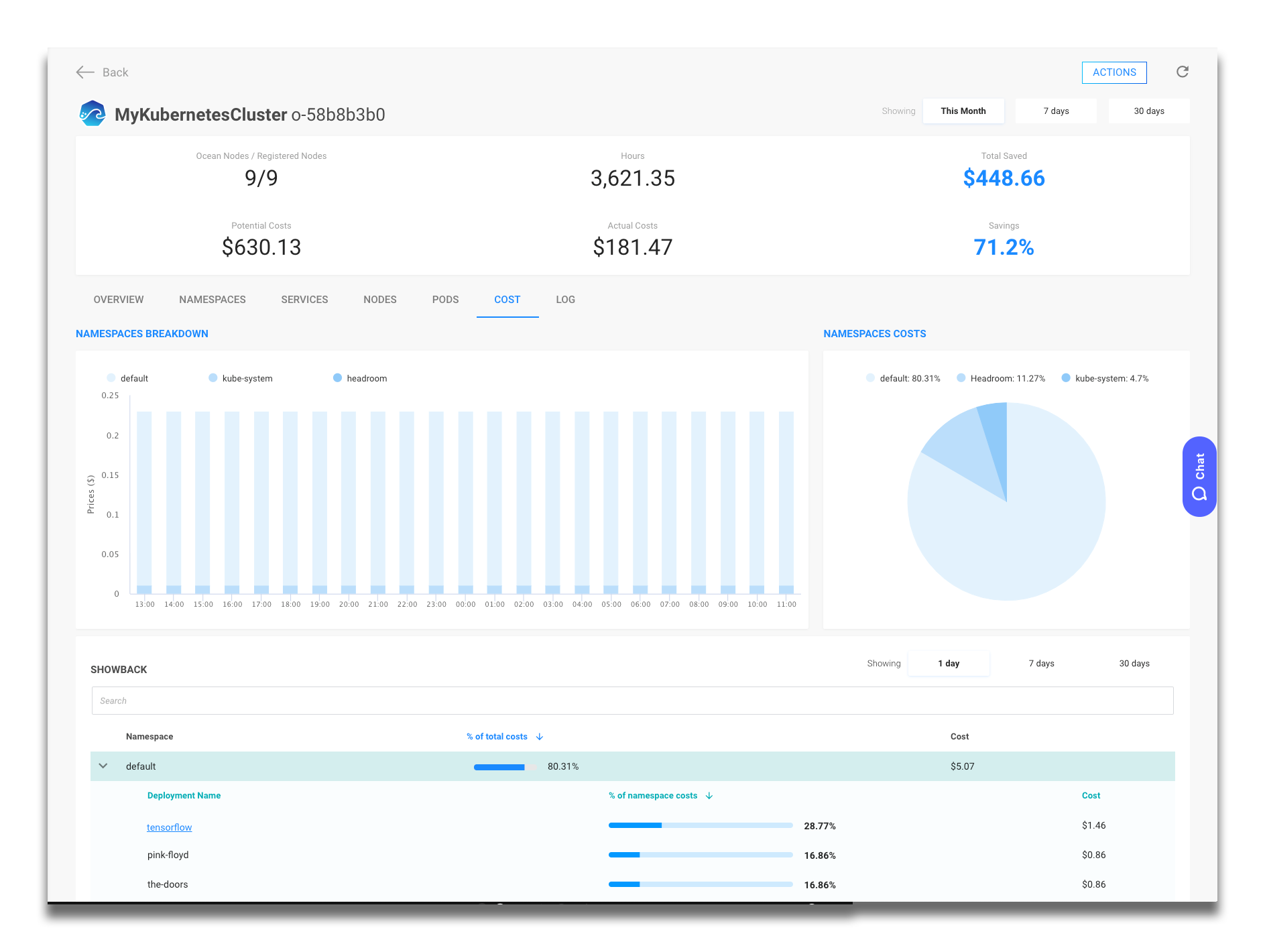The image size is (1265, 952).
Task: Switch to the NODES tab
Action: 379,300
